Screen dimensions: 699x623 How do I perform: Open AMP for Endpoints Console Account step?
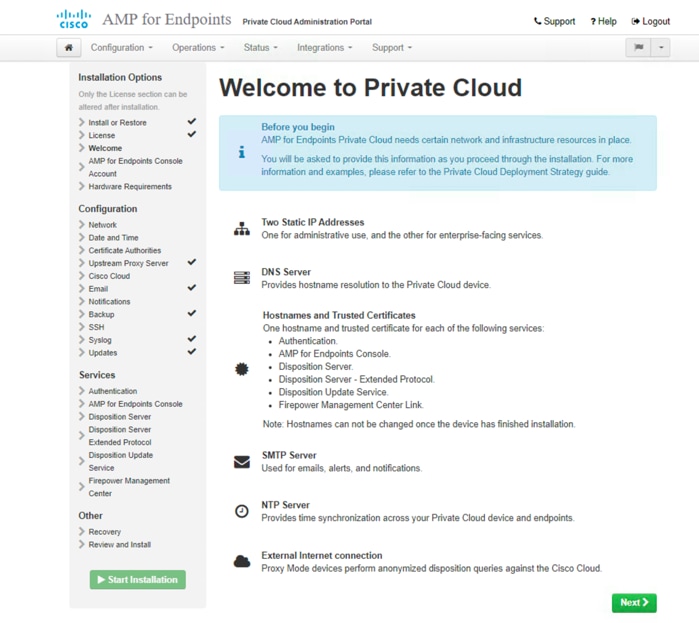pos(135,167)
